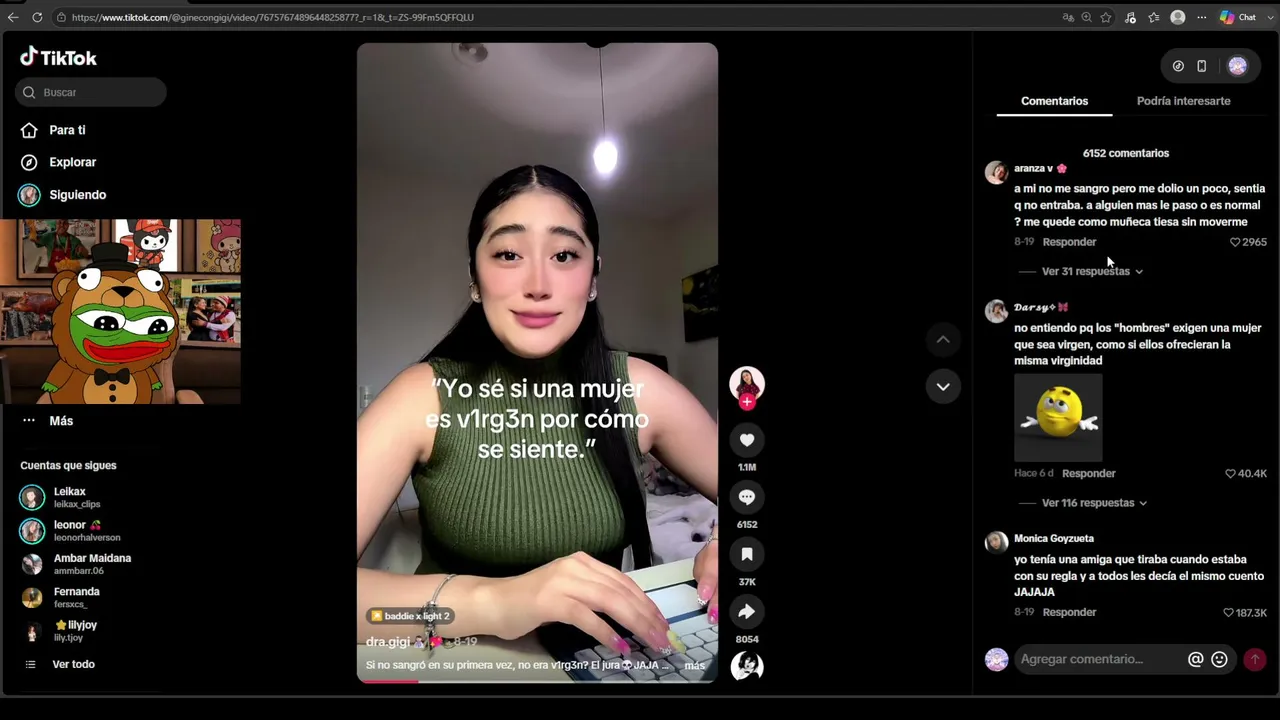Open comments via the speech bubble icon
1280x720 pixels.
(747, 497)
